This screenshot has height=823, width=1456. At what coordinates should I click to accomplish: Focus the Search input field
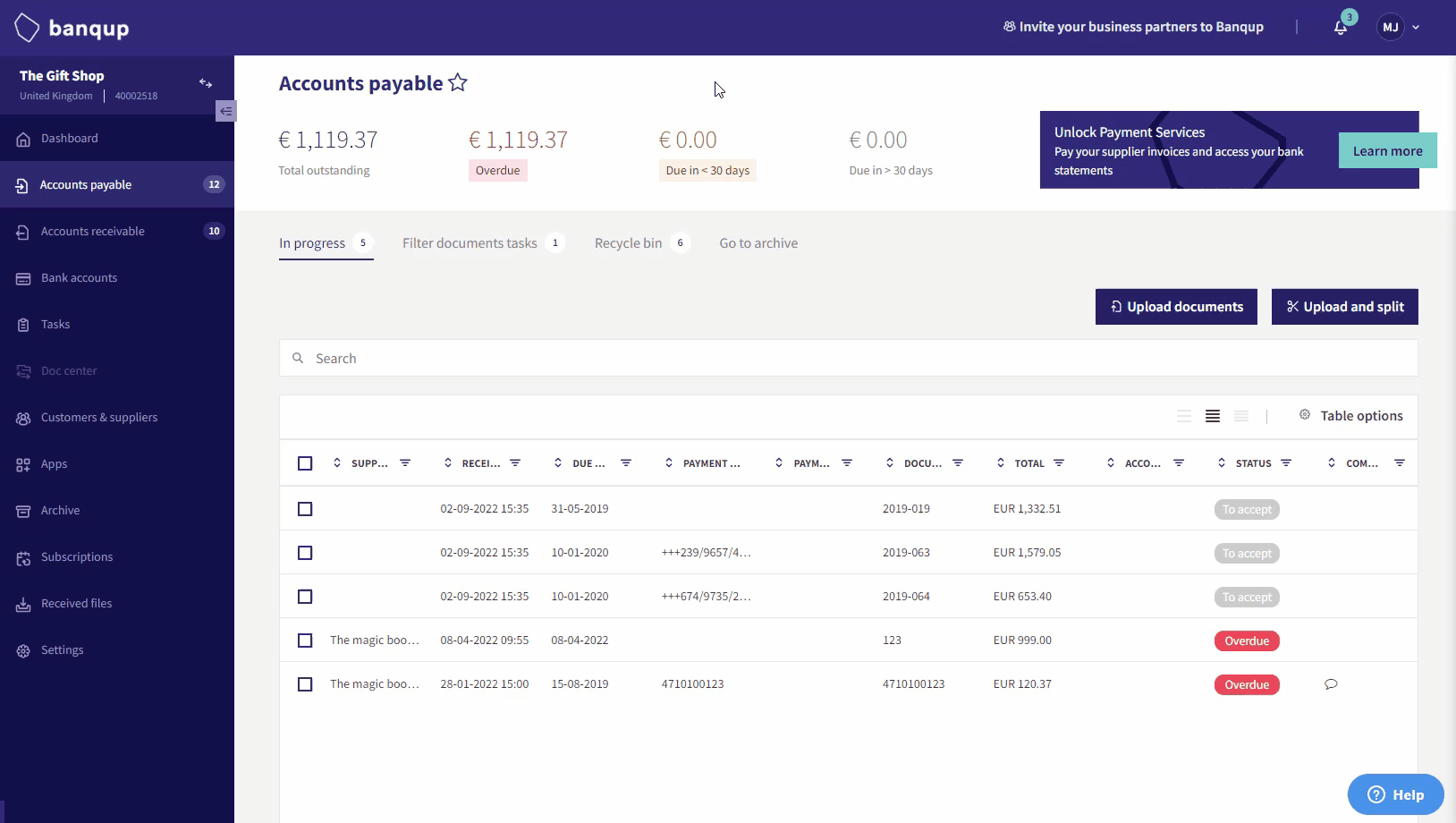pos(849,359)
